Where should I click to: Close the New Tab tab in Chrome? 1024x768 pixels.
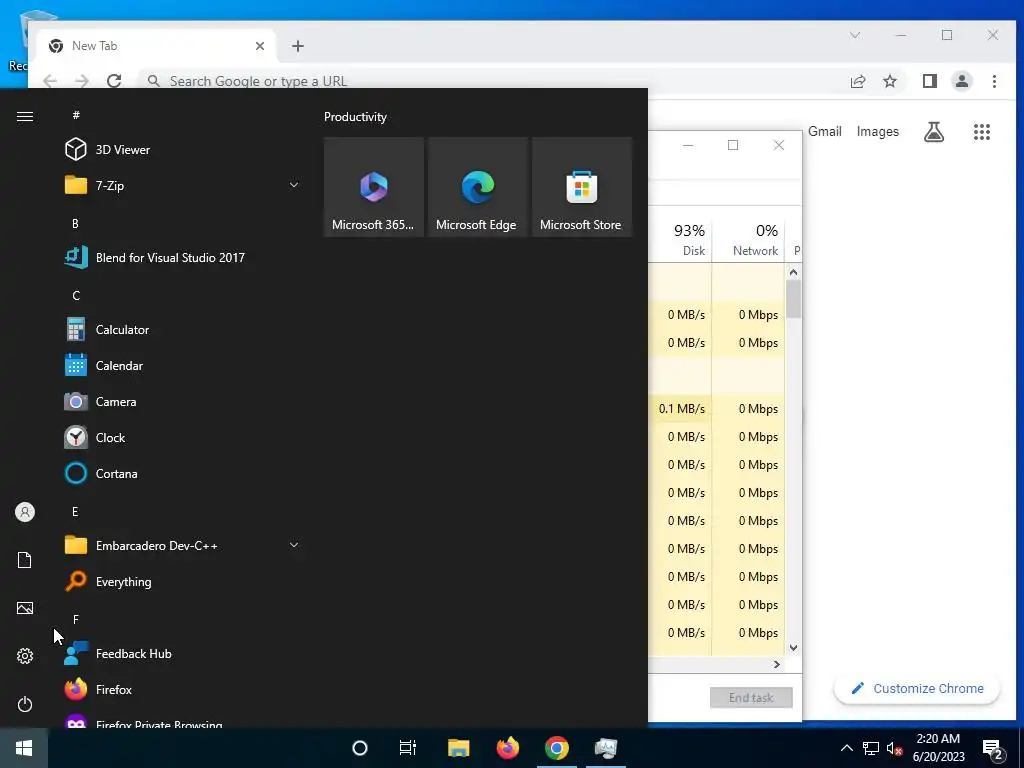[x=260, y=46]
